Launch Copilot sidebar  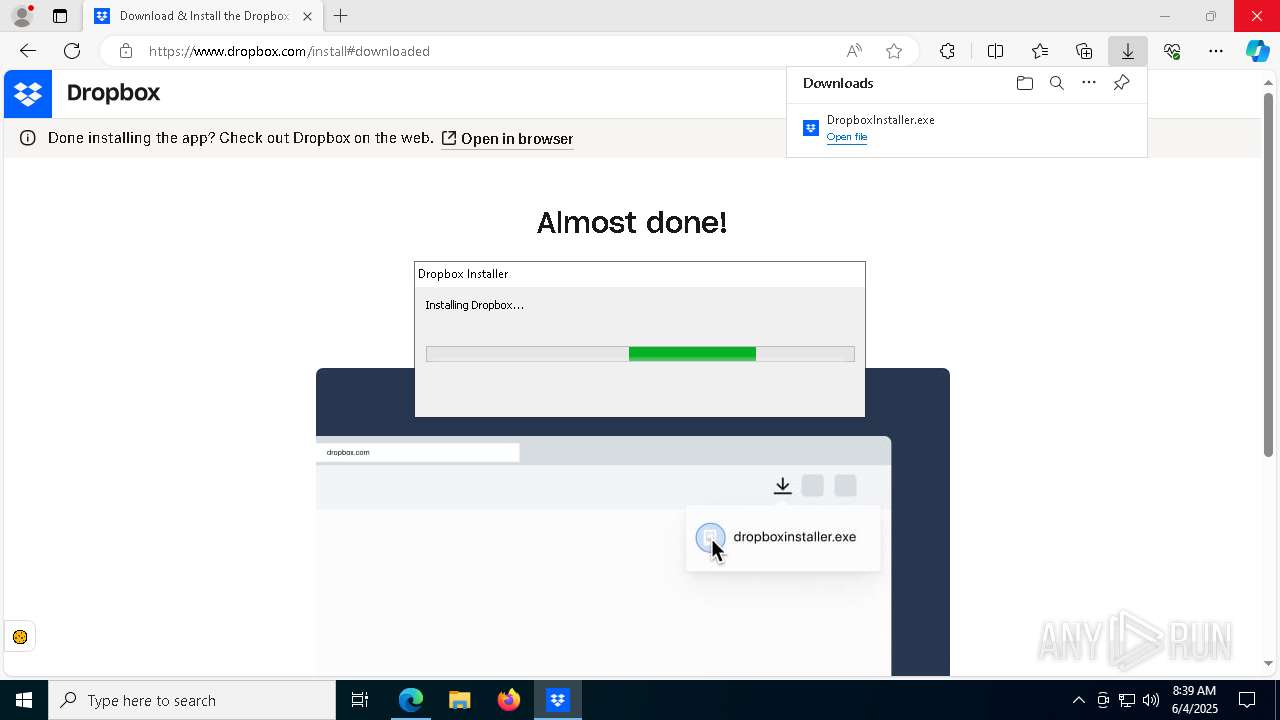coord(1258,51)
